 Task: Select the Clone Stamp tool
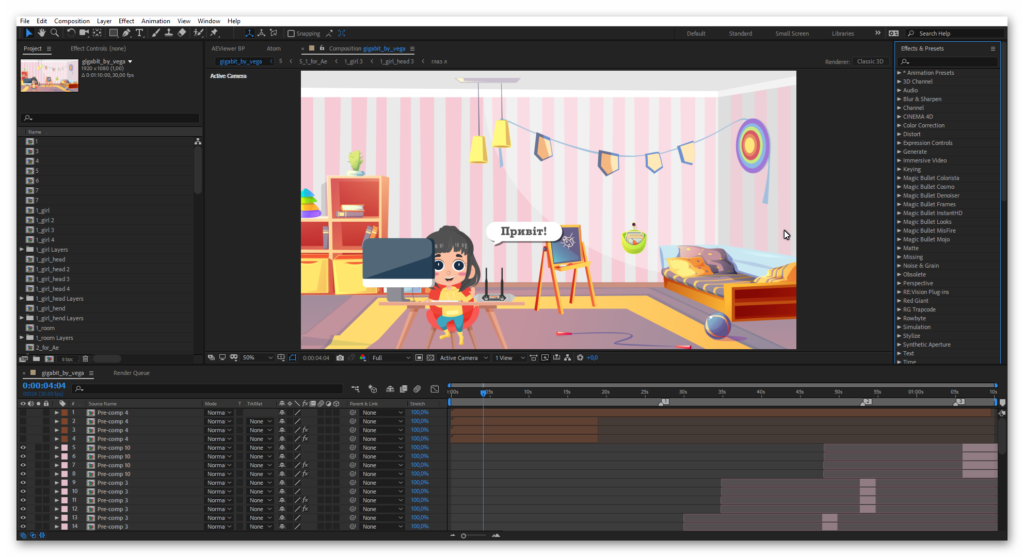click(168, 33)
